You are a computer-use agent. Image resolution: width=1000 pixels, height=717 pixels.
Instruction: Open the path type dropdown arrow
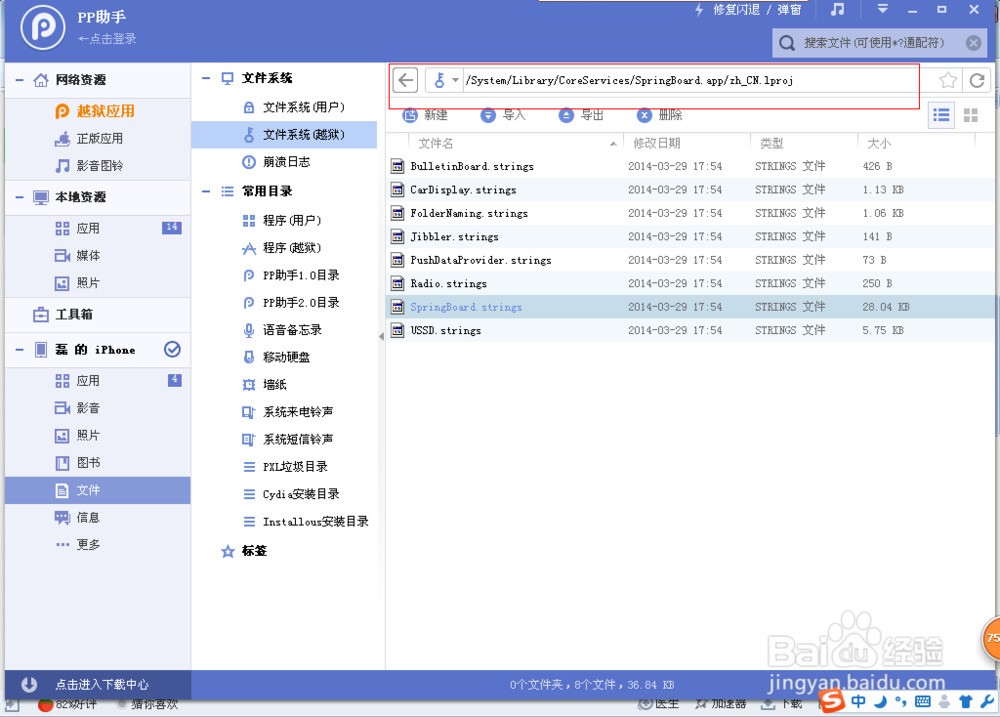455,80
